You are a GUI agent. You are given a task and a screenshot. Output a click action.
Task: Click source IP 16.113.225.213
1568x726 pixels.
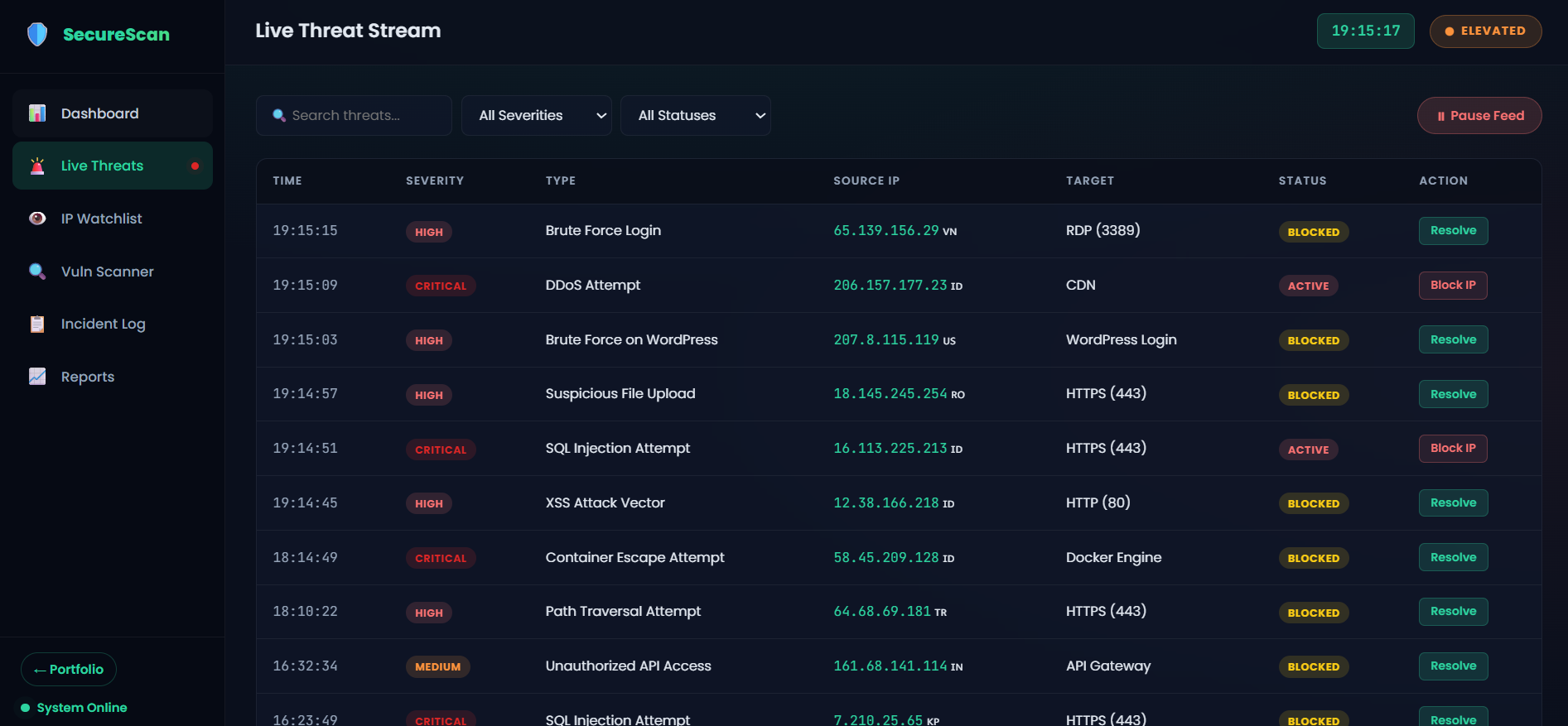890,449
